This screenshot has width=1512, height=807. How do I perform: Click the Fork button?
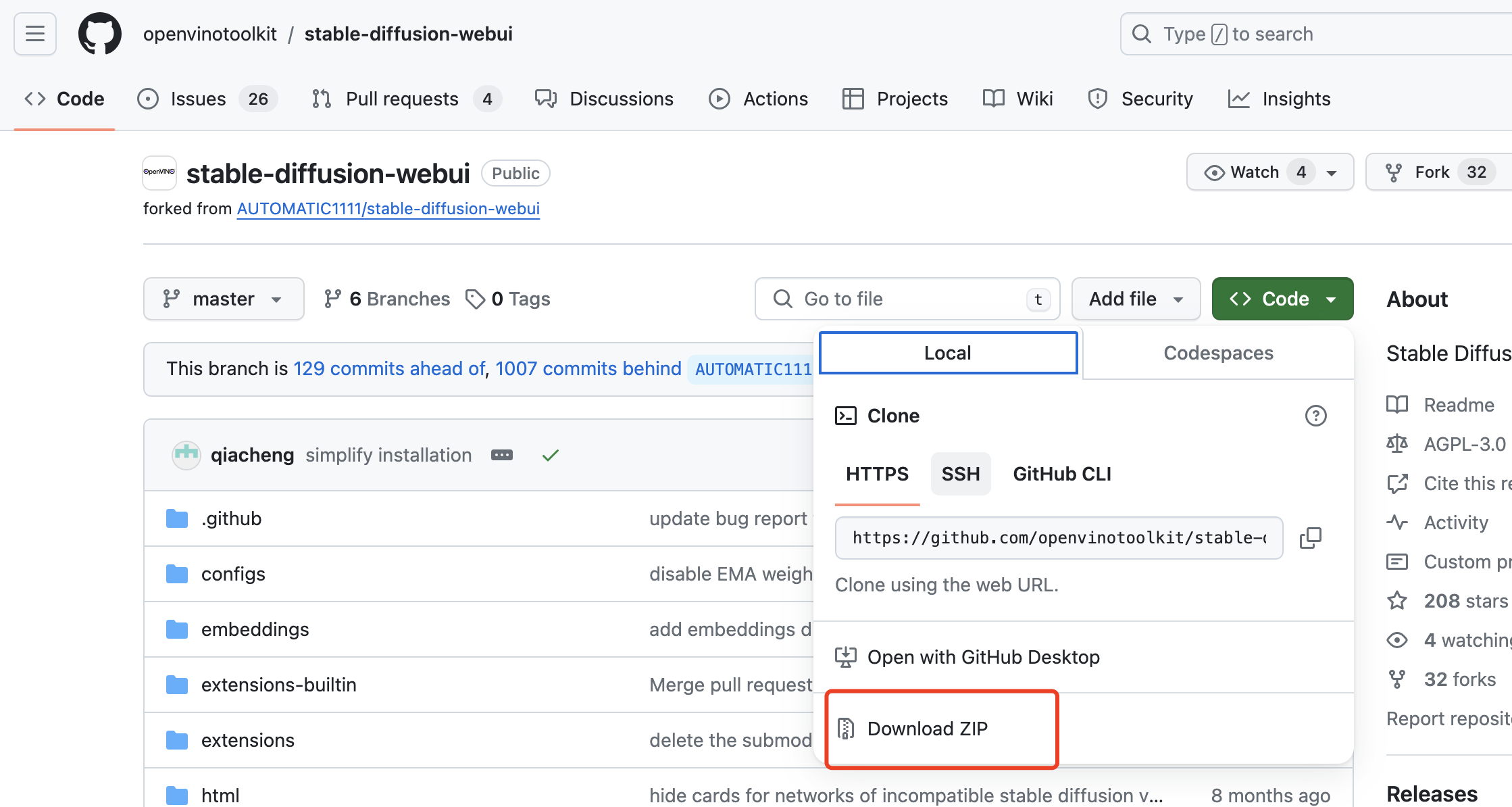tap(1438, 172)
